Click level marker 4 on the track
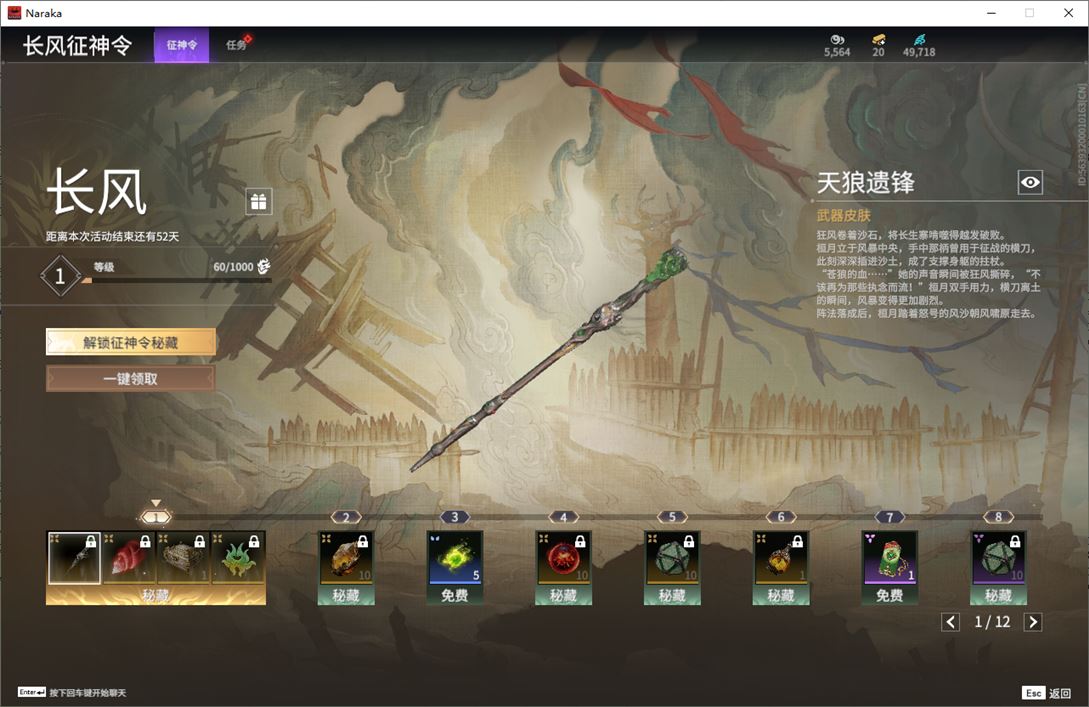 (563, 517)
